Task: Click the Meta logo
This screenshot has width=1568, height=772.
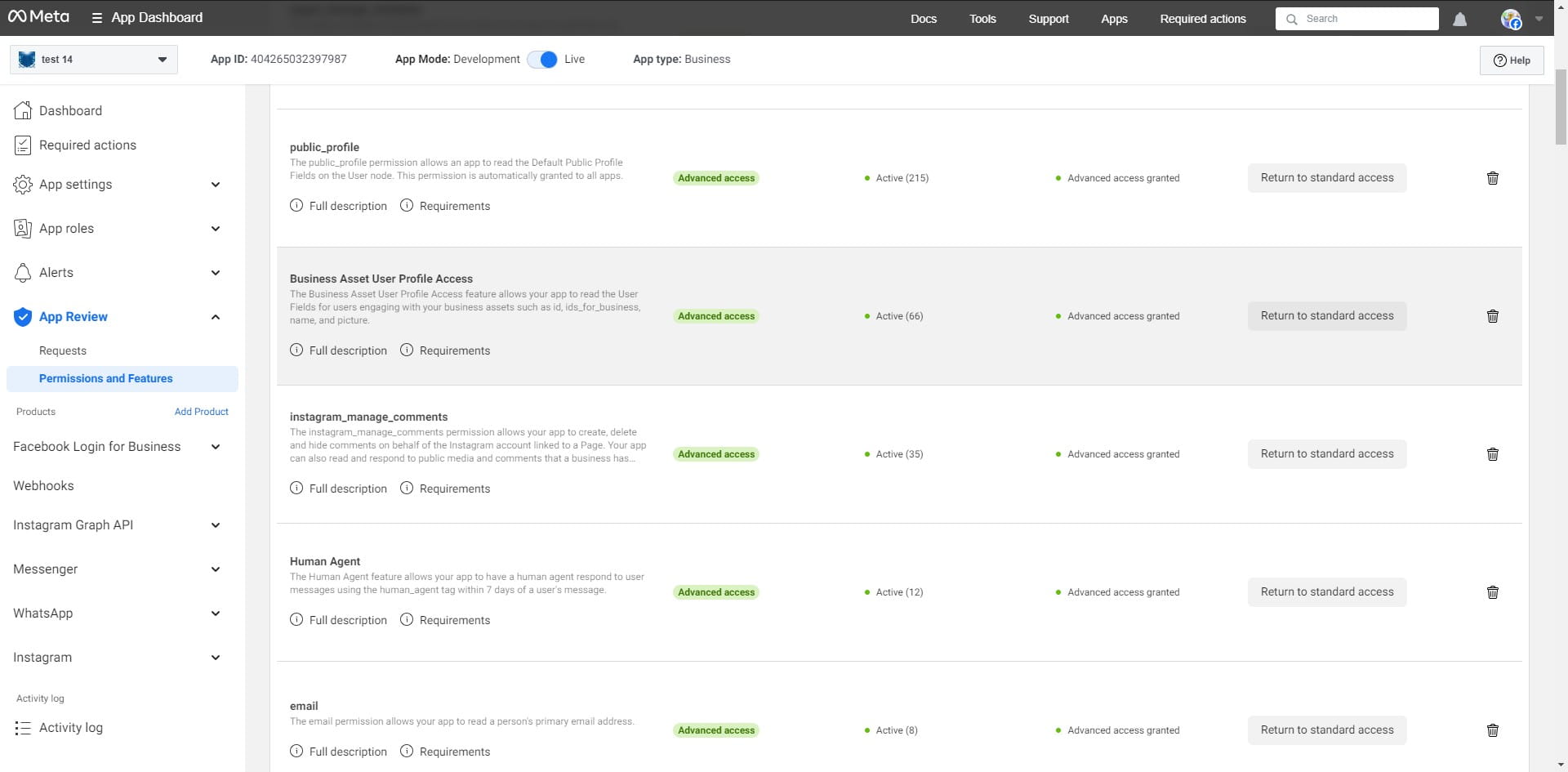Action: click(x=38, y=17)
